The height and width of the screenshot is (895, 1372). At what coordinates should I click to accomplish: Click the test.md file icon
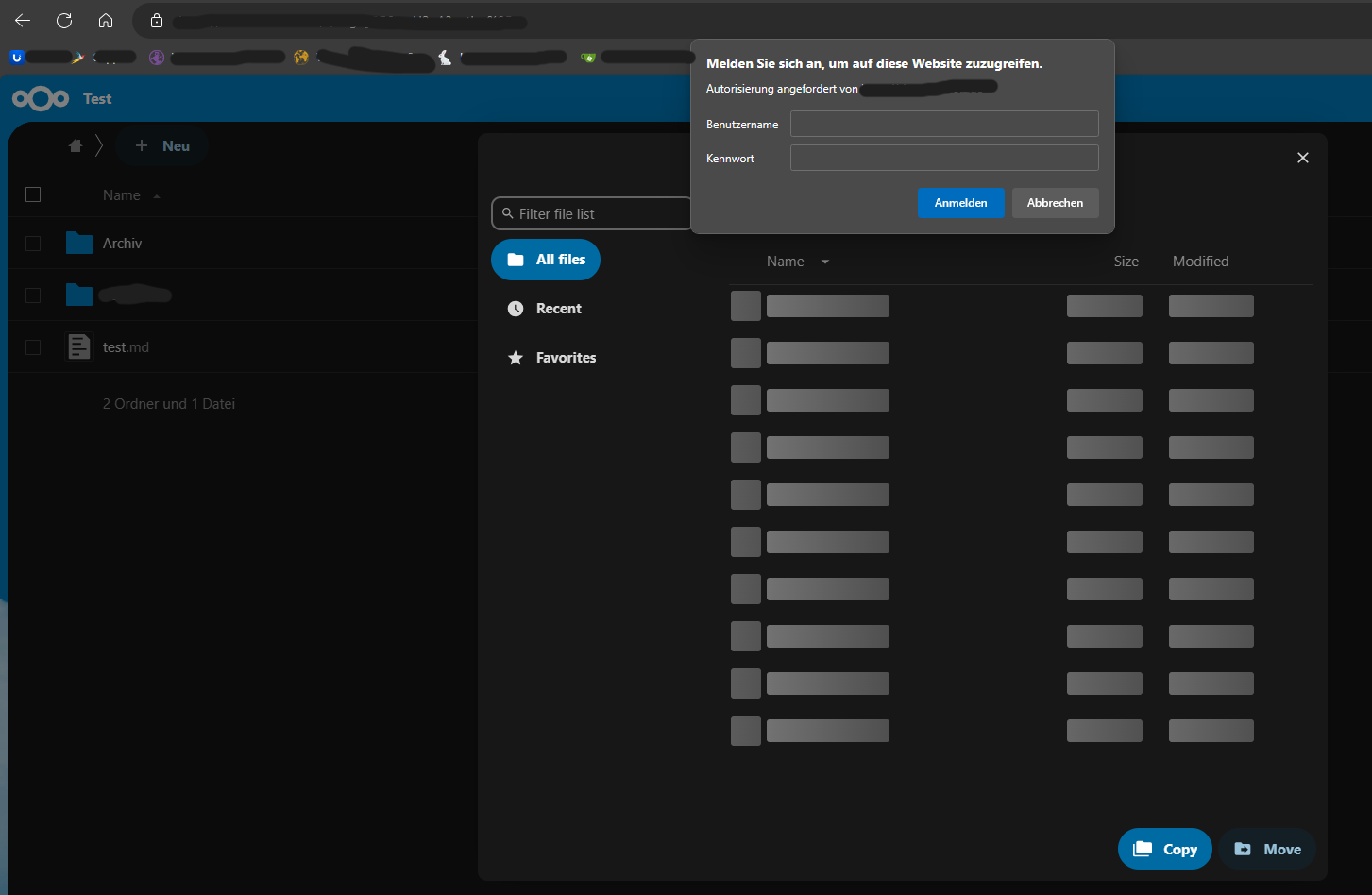pyautogui.click(x=79, y=346)
